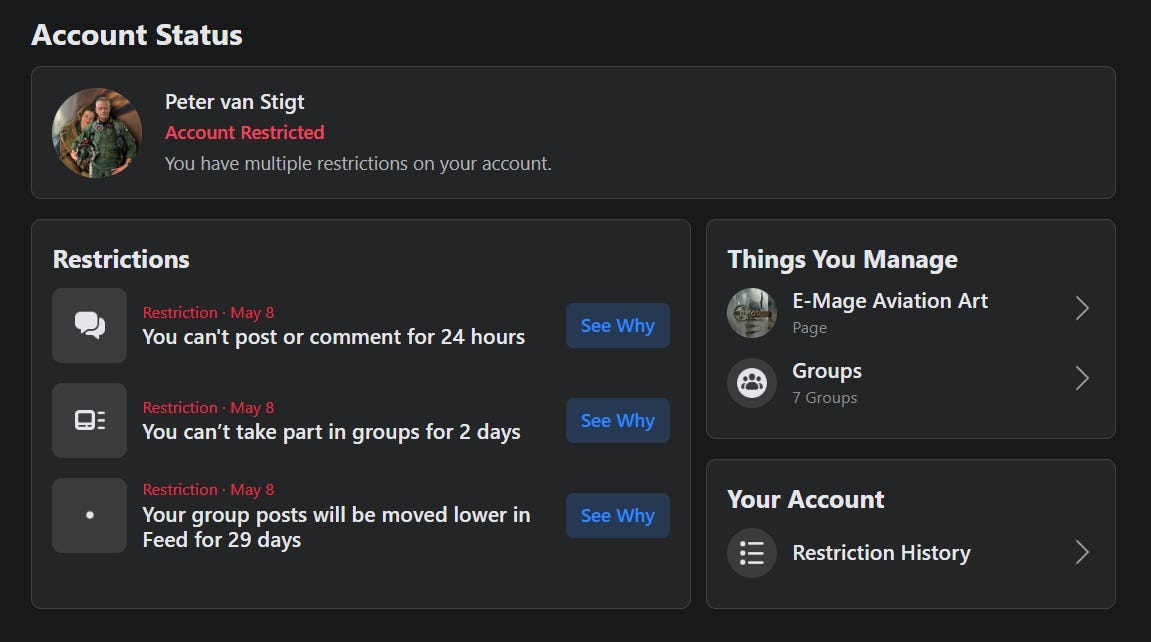Click the Restrictions section heading

[x=120, y=259]
